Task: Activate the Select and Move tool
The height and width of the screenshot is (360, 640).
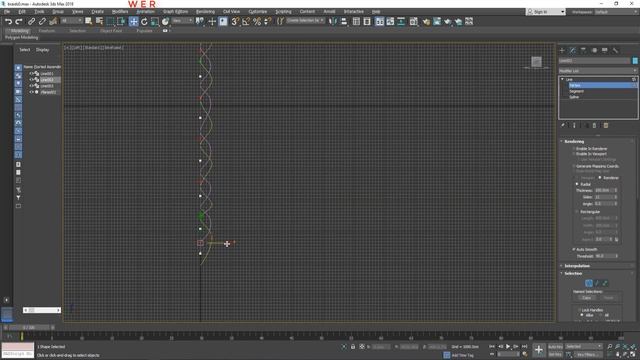Action: (133, 22)
